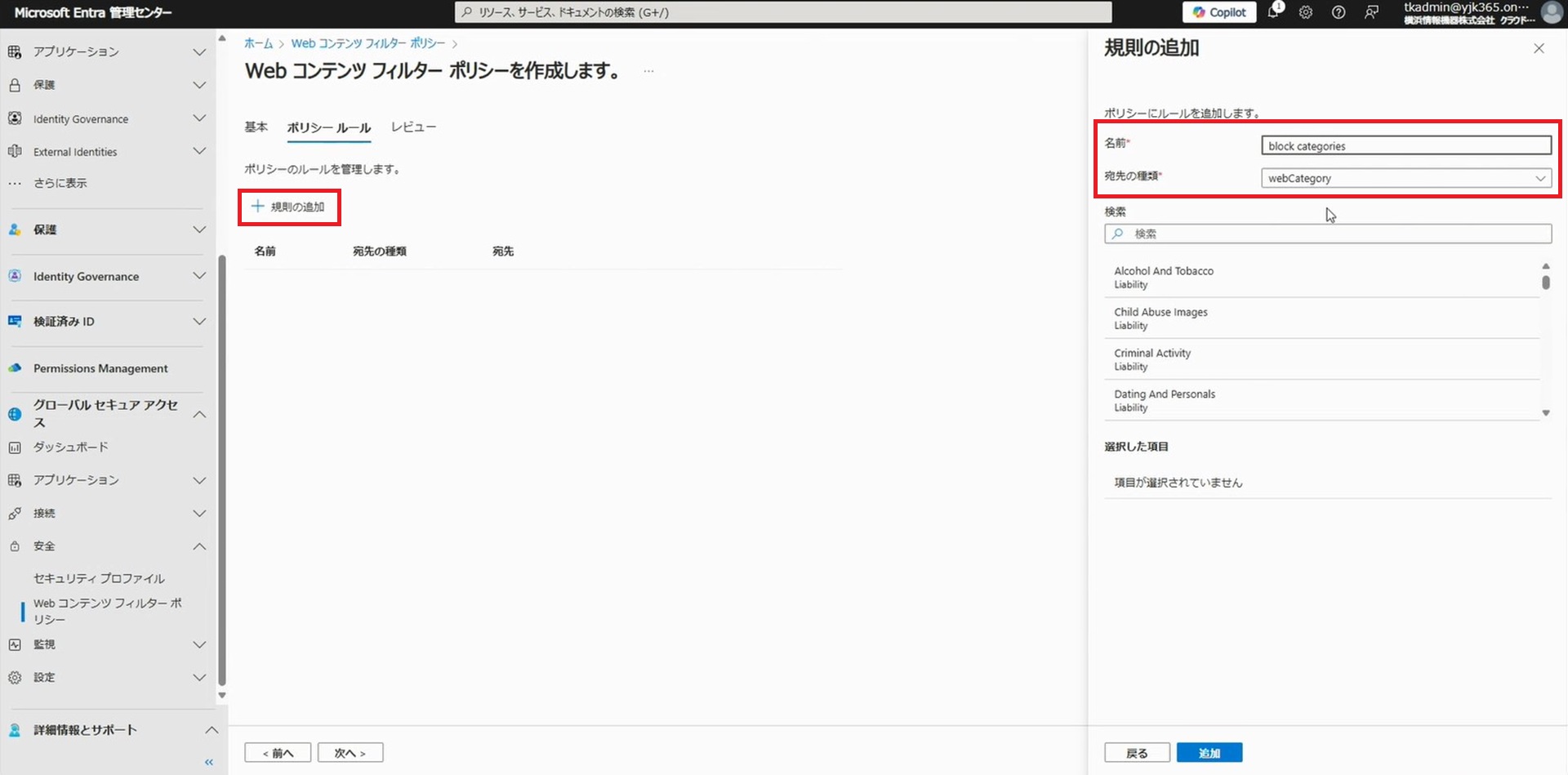Click the アプリケーション icon at sidebar top
1568x775 pixels.
click(x=15, y=51)
